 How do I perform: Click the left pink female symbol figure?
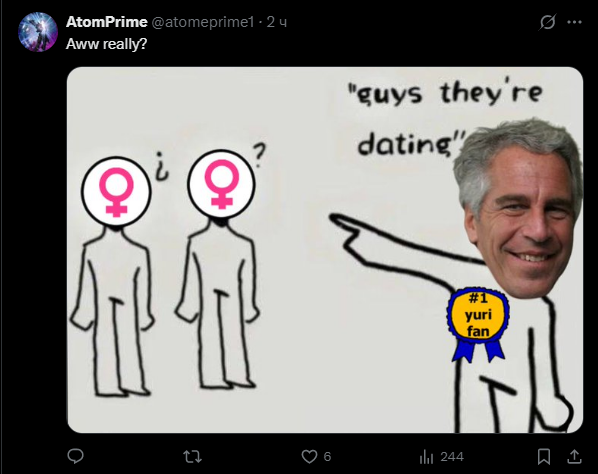(x=113, y=275)
